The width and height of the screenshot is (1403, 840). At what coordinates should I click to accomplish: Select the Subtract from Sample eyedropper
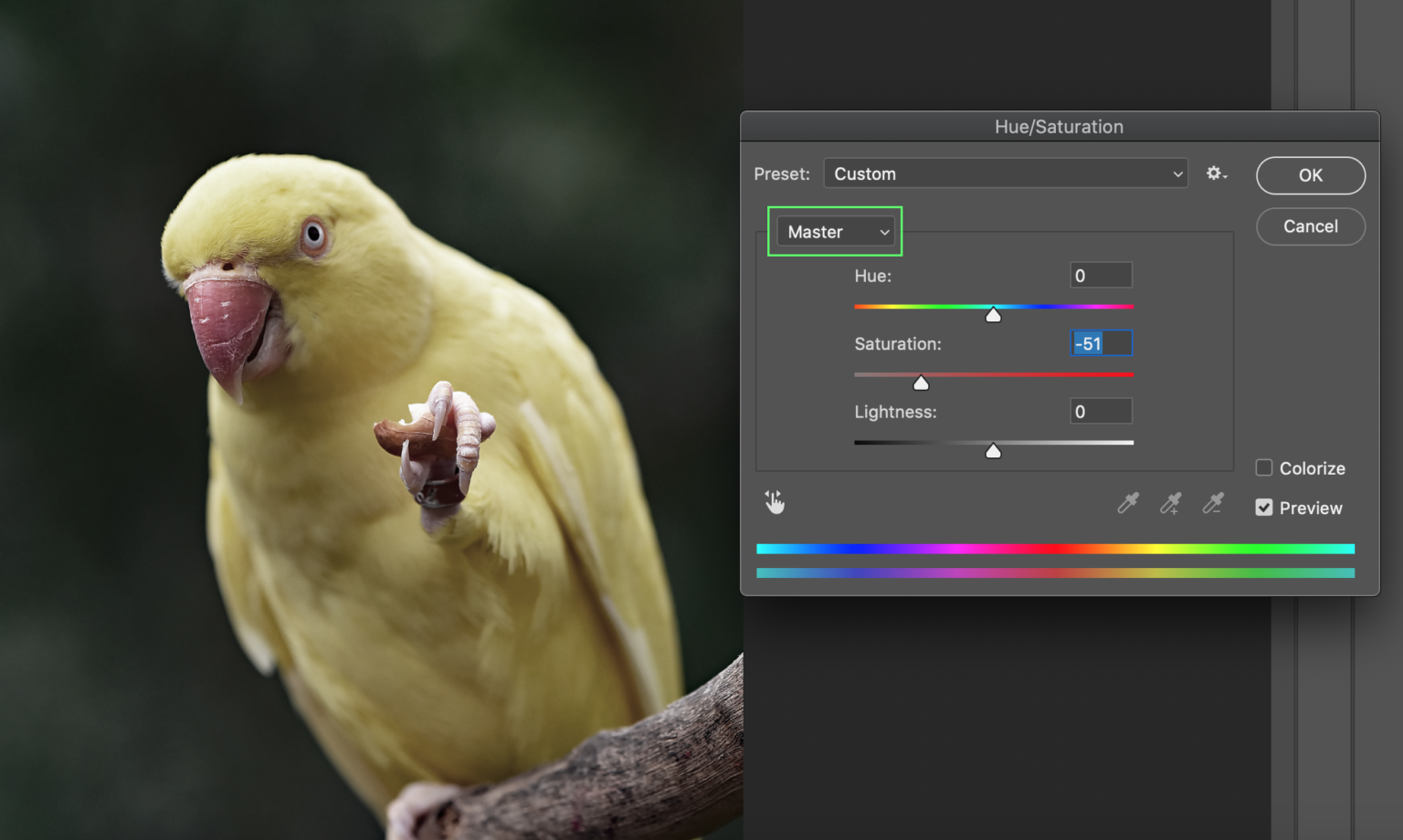[1213, 503]
